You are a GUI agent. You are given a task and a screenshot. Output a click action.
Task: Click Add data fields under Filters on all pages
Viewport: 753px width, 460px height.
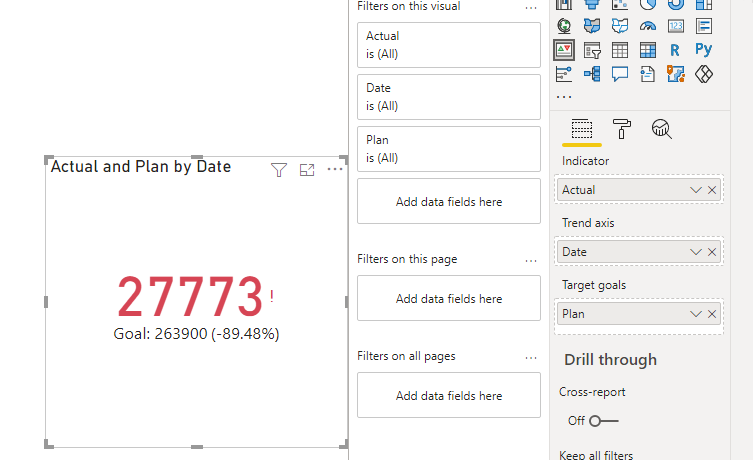coord(449,395)
